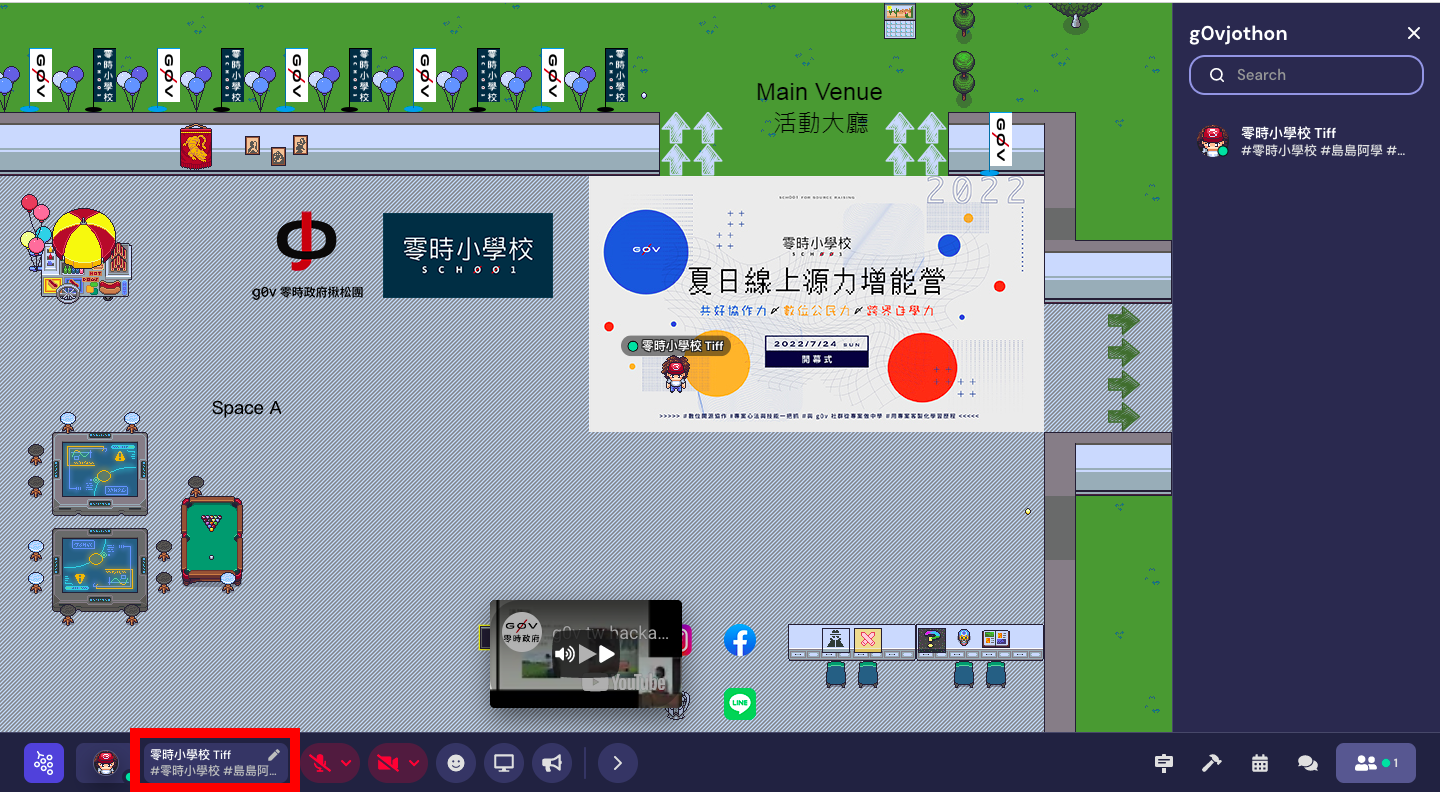
Task: Turn on the camera
Action: click(x=388, y=763)
